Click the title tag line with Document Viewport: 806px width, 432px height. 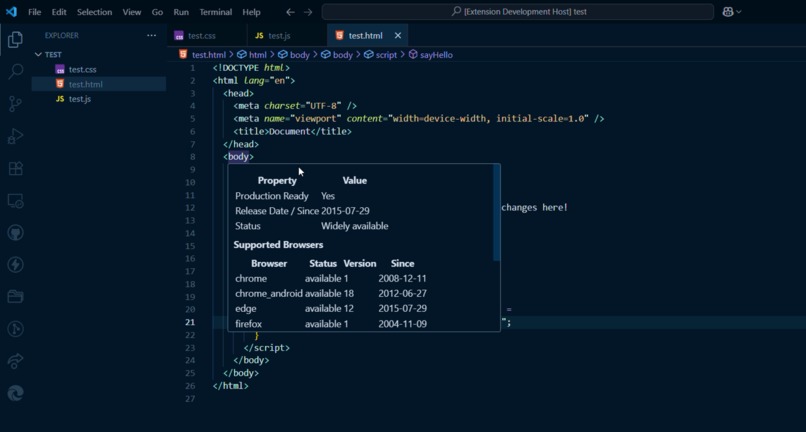coord(292,131)
